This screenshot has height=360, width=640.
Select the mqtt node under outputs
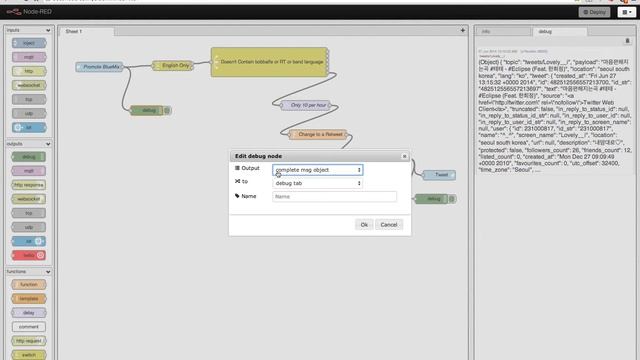(x=29, y=171)
